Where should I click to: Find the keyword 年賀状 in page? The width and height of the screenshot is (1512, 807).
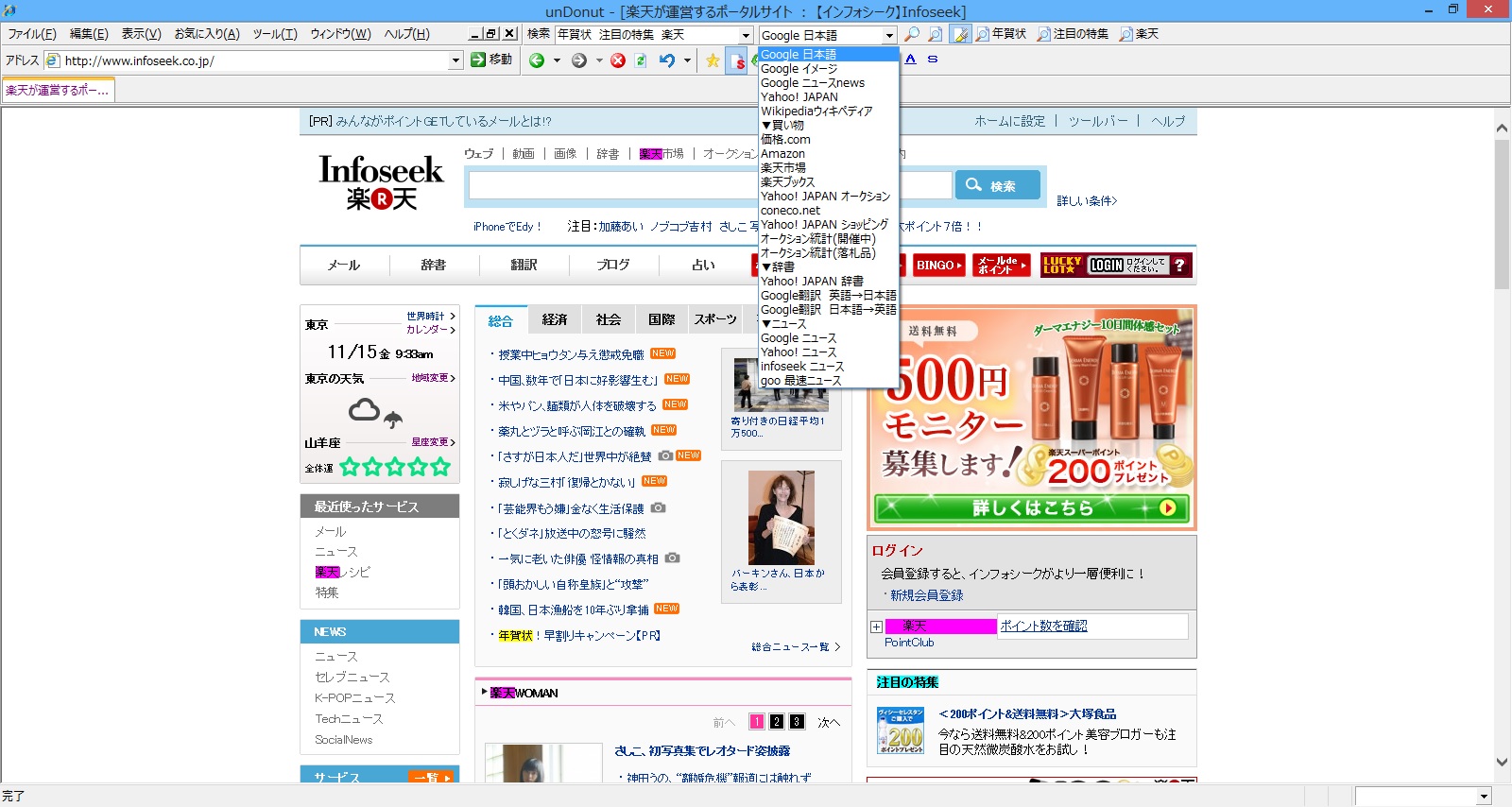[1001, 34]
